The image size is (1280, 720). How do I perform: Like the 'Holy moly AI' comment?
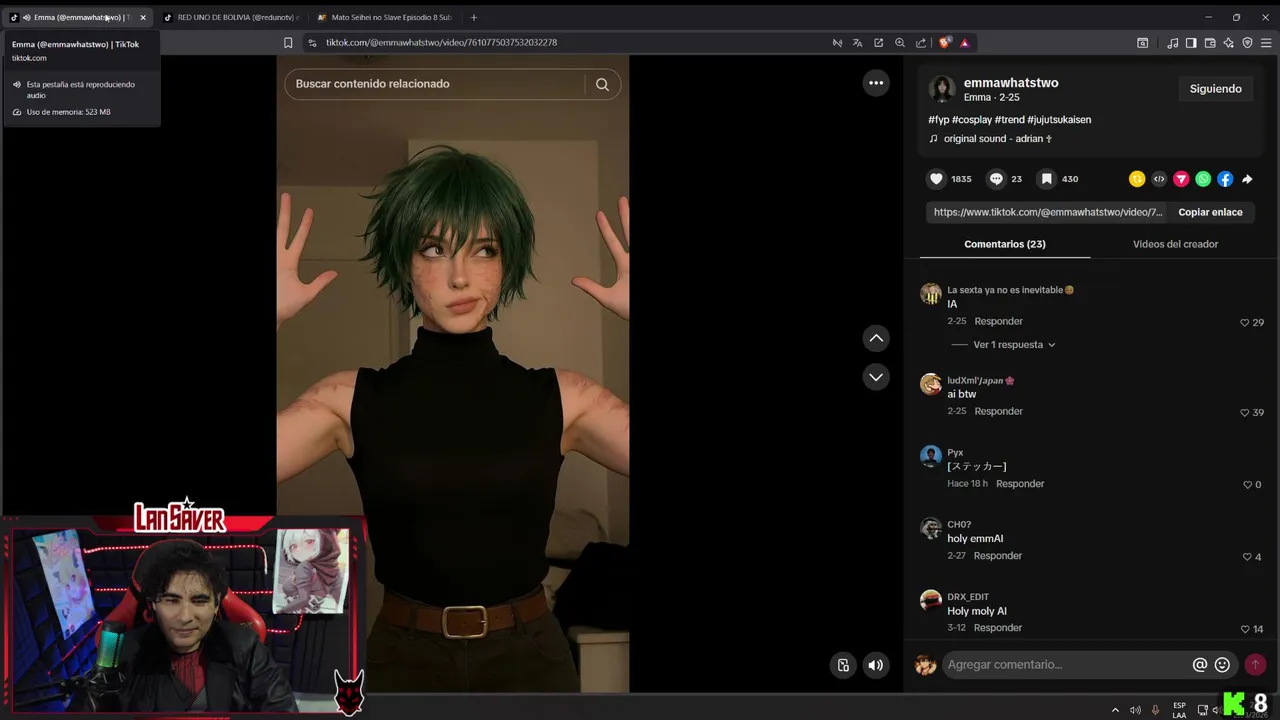coord(1245,628)
